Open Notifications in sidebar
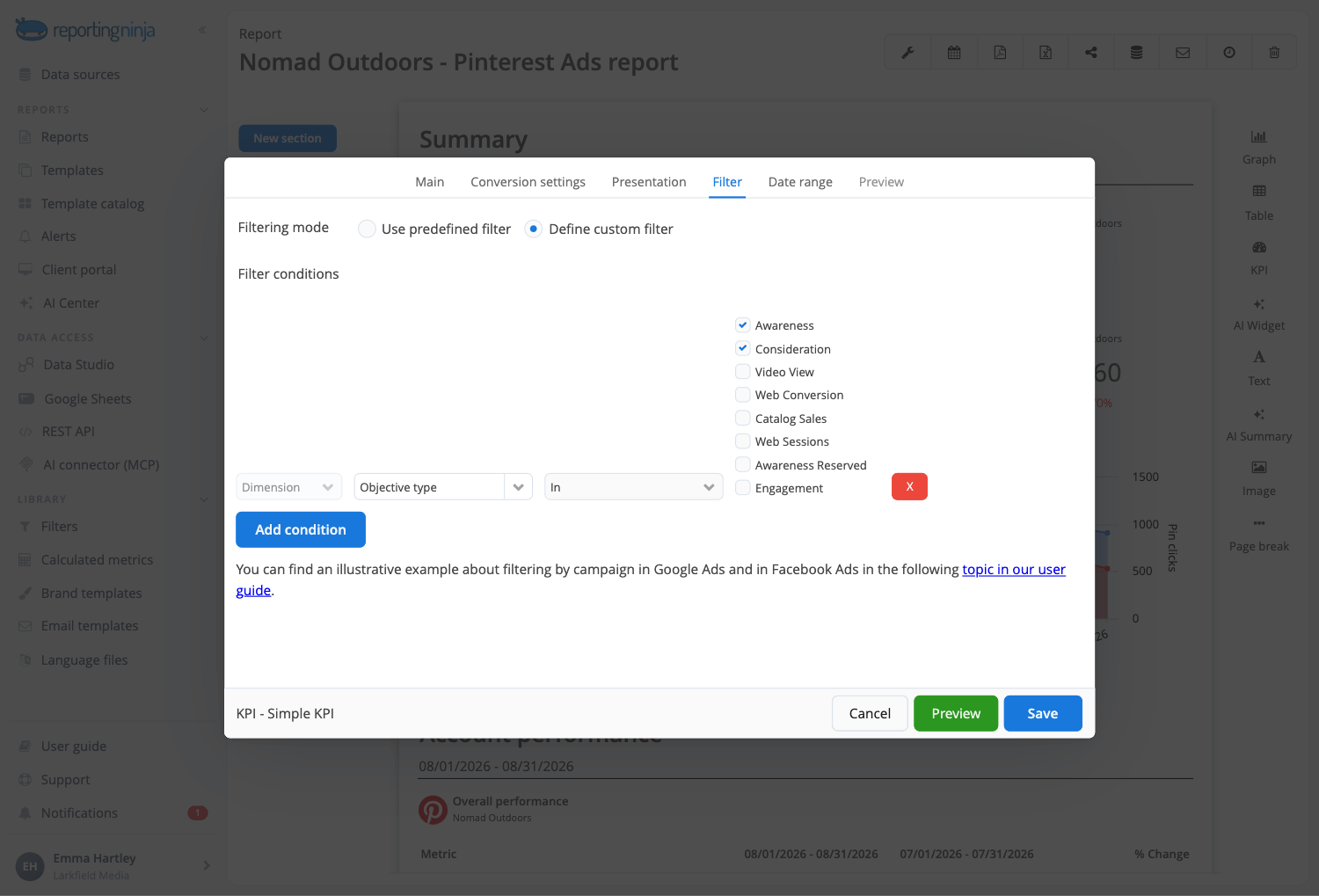Screen dimensions: 1319x896 79,813
